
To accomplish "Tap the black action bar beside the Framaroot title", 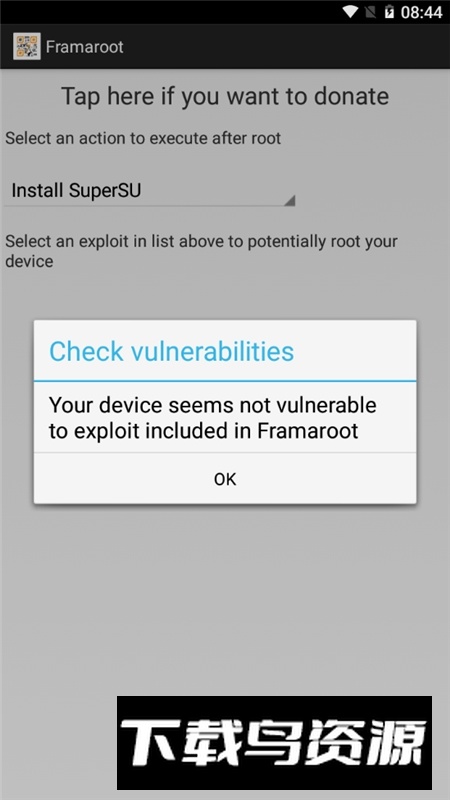I will click(x=286, y=47).
